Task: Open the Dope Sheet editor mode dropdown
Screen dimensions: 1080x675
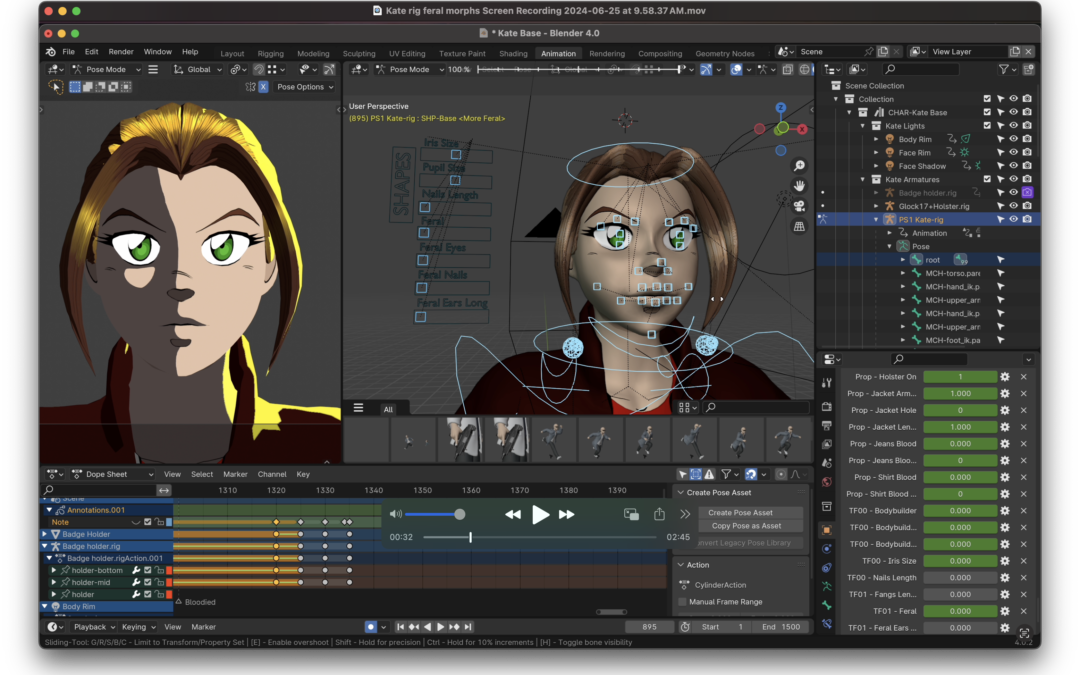Action: pyautogui.click(x=112, y=474)
